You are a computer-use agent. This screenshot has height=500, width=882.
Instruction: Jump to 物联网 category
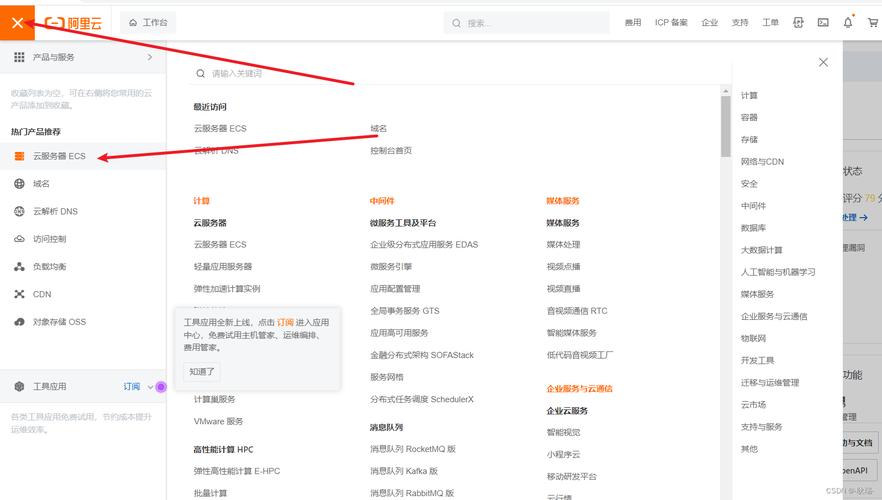click(x=753, y=338)
